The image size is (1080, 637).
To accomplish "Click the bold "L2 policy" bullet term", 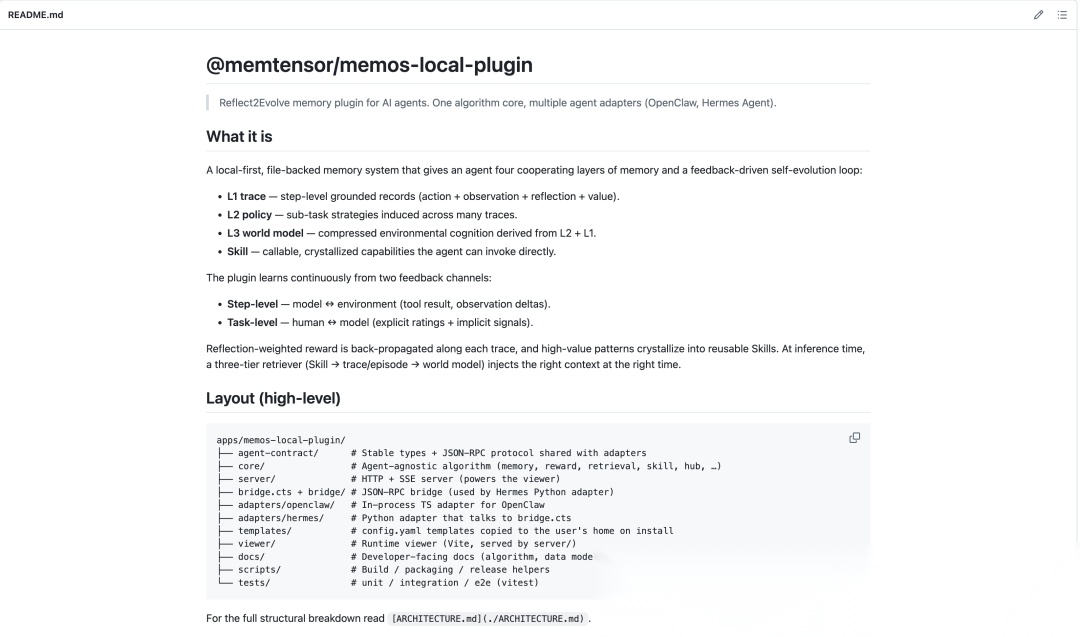I will (249, 215).
